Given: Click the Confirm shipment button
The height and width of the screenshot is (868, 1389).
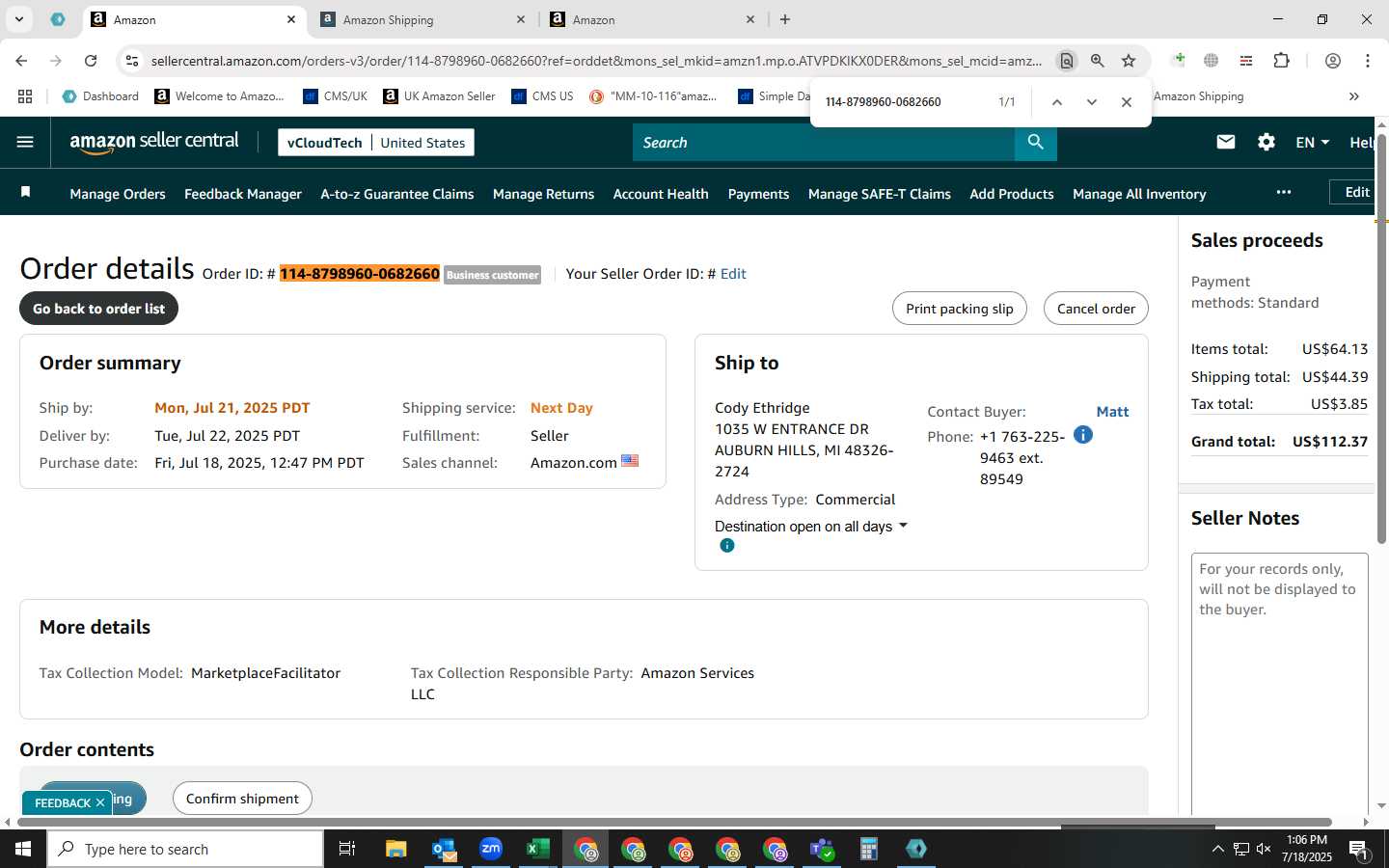Looking at the screenshot, I should [x=242, y=799].
